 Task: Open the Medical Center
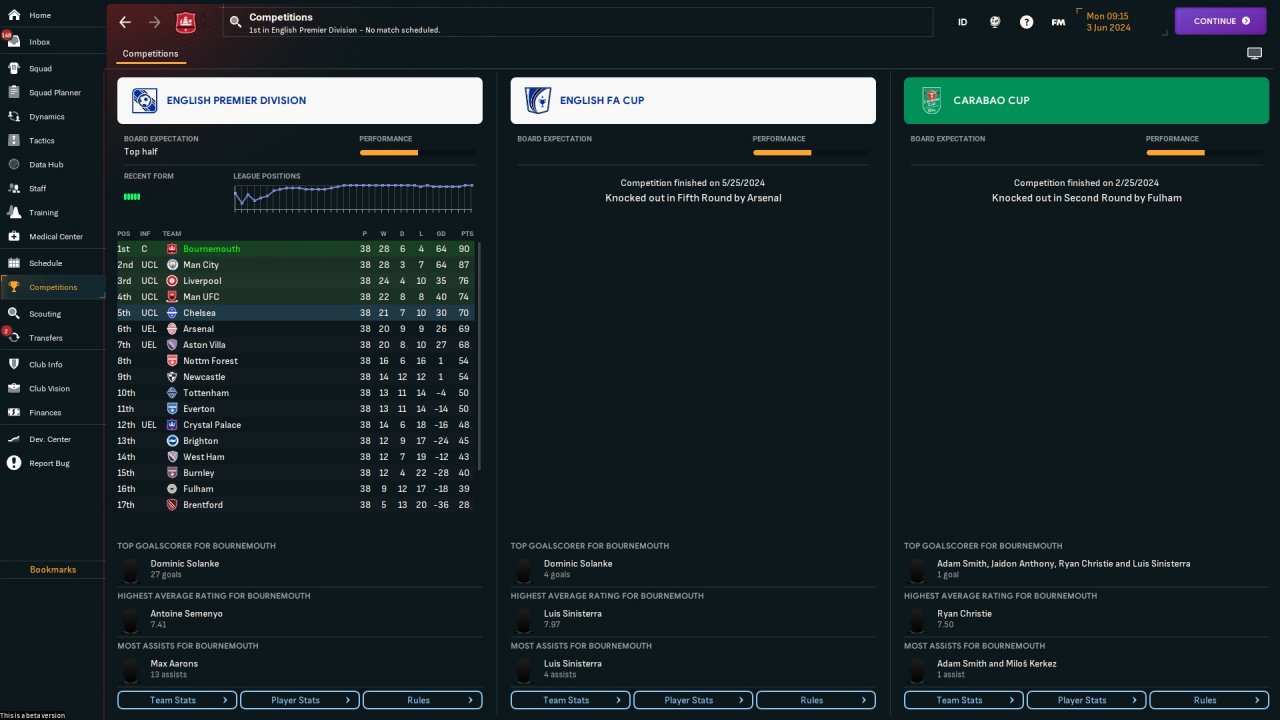tap(56, 237)
